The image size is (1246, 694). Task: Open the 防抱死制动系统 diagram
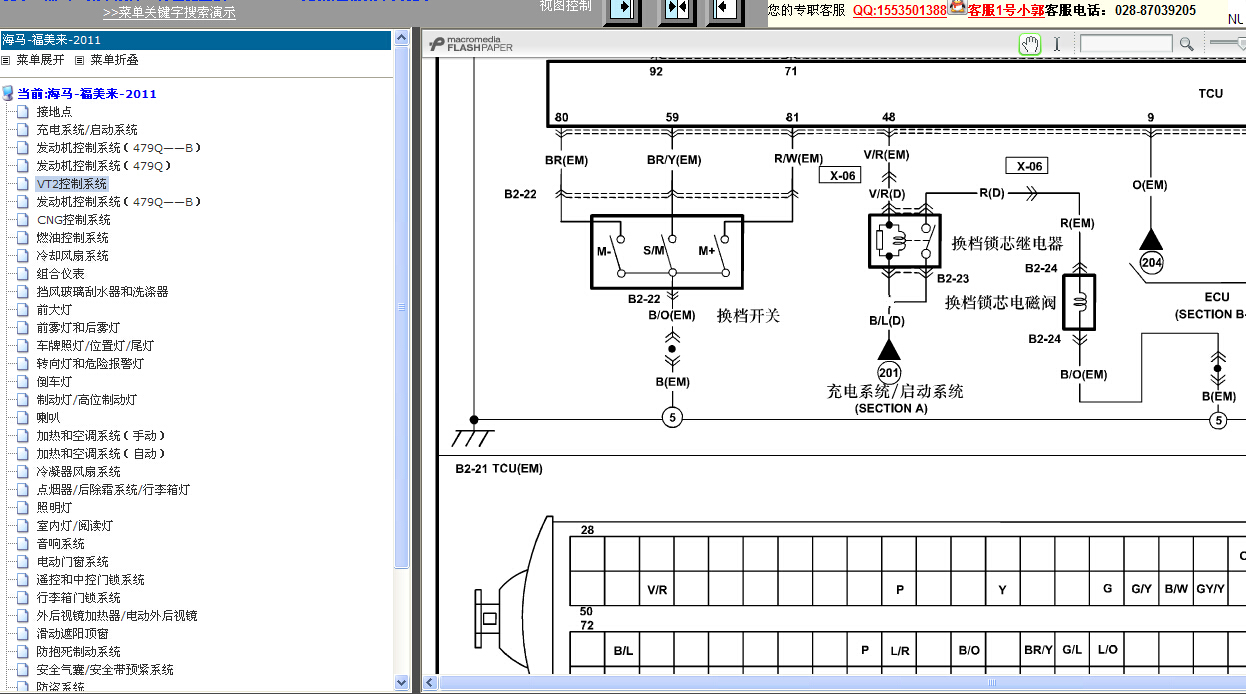(78, 652)
